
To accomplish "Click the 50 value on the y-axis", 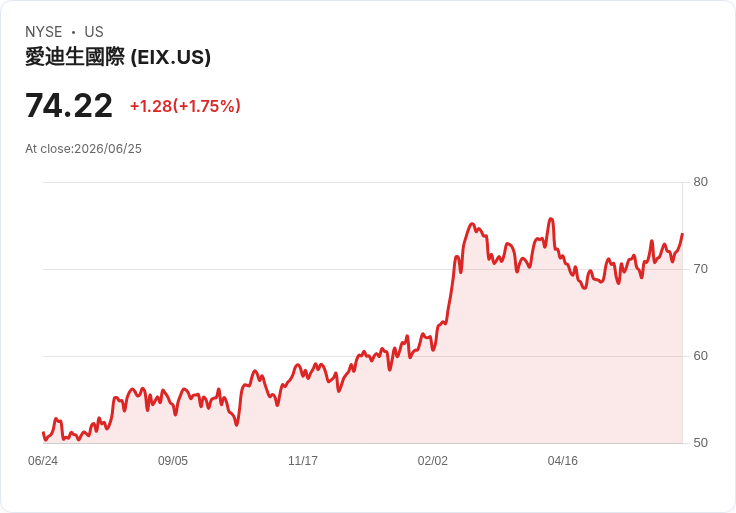I will [700, 443].
